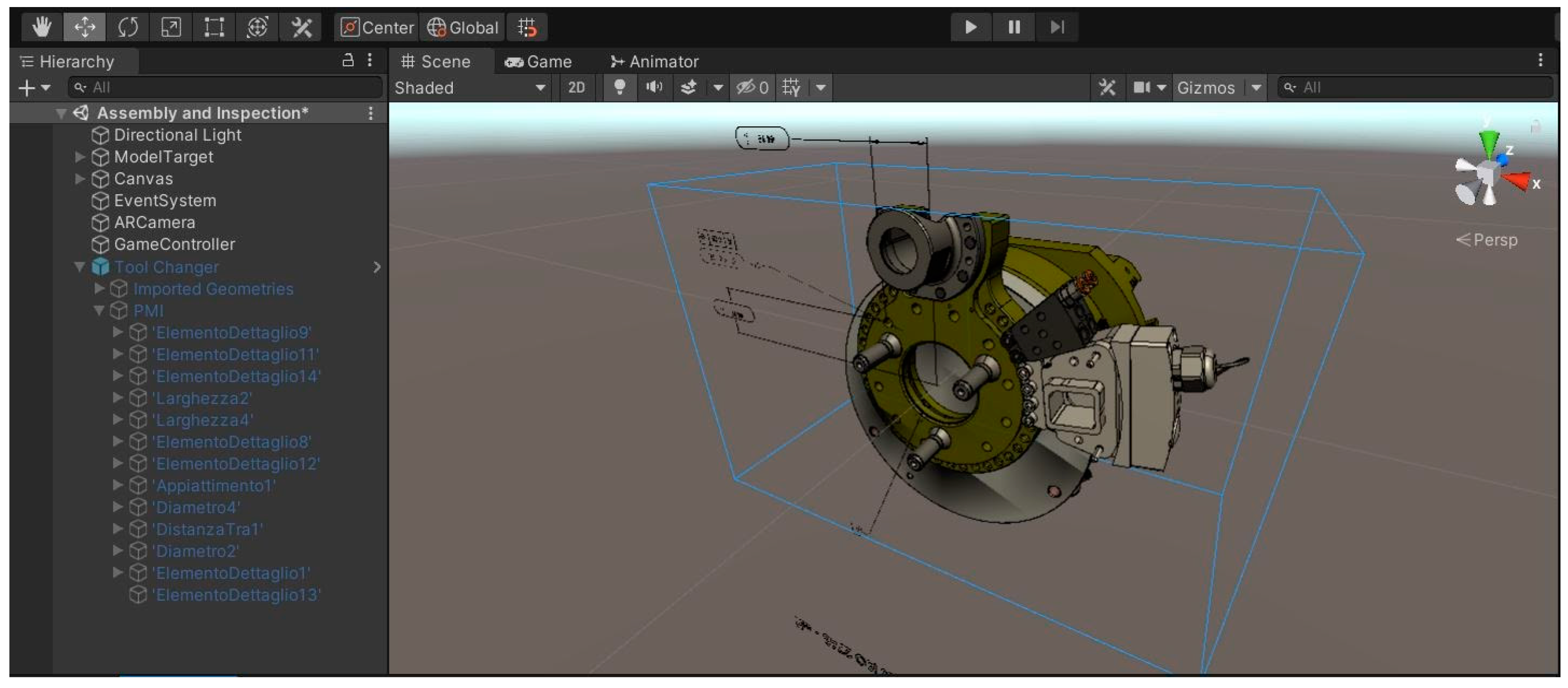
Task: Switch to the Game tab
Action: tap(538, 62)
